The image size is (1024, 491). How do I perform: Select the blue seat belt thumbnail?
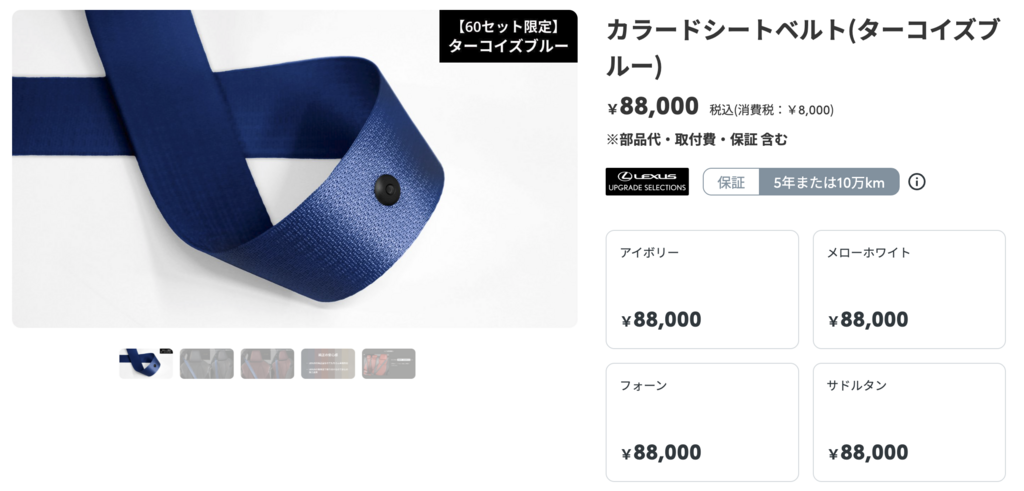146,363
